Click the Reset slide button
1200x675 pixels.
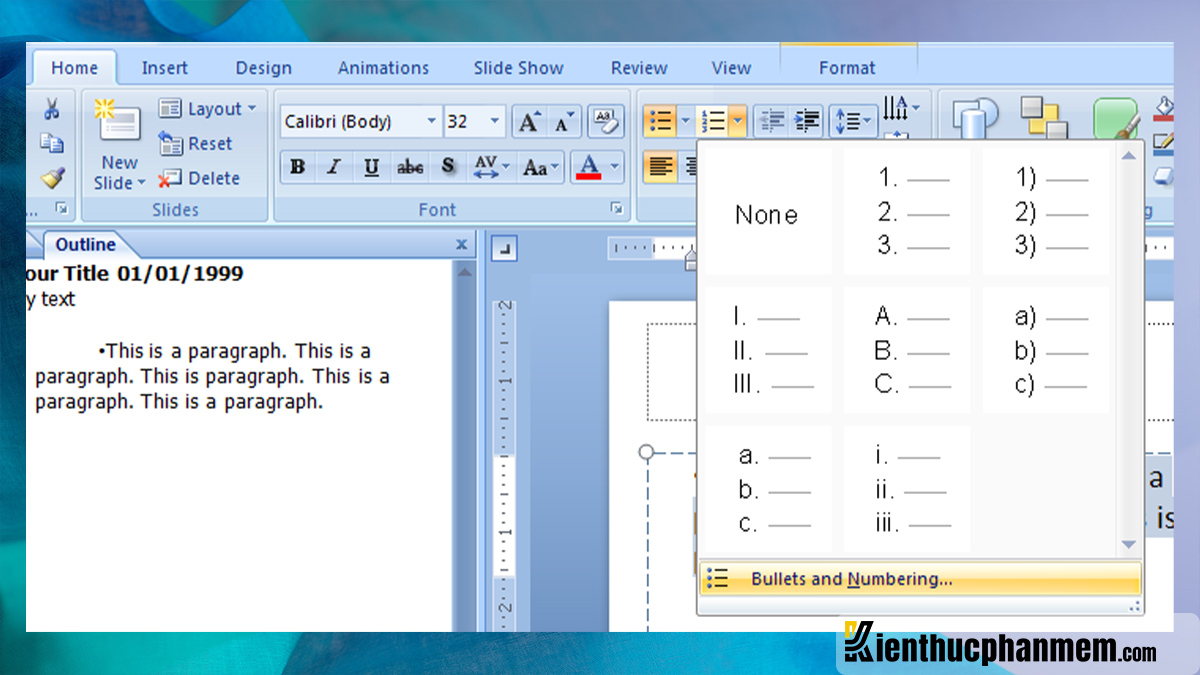click(196, 144)
